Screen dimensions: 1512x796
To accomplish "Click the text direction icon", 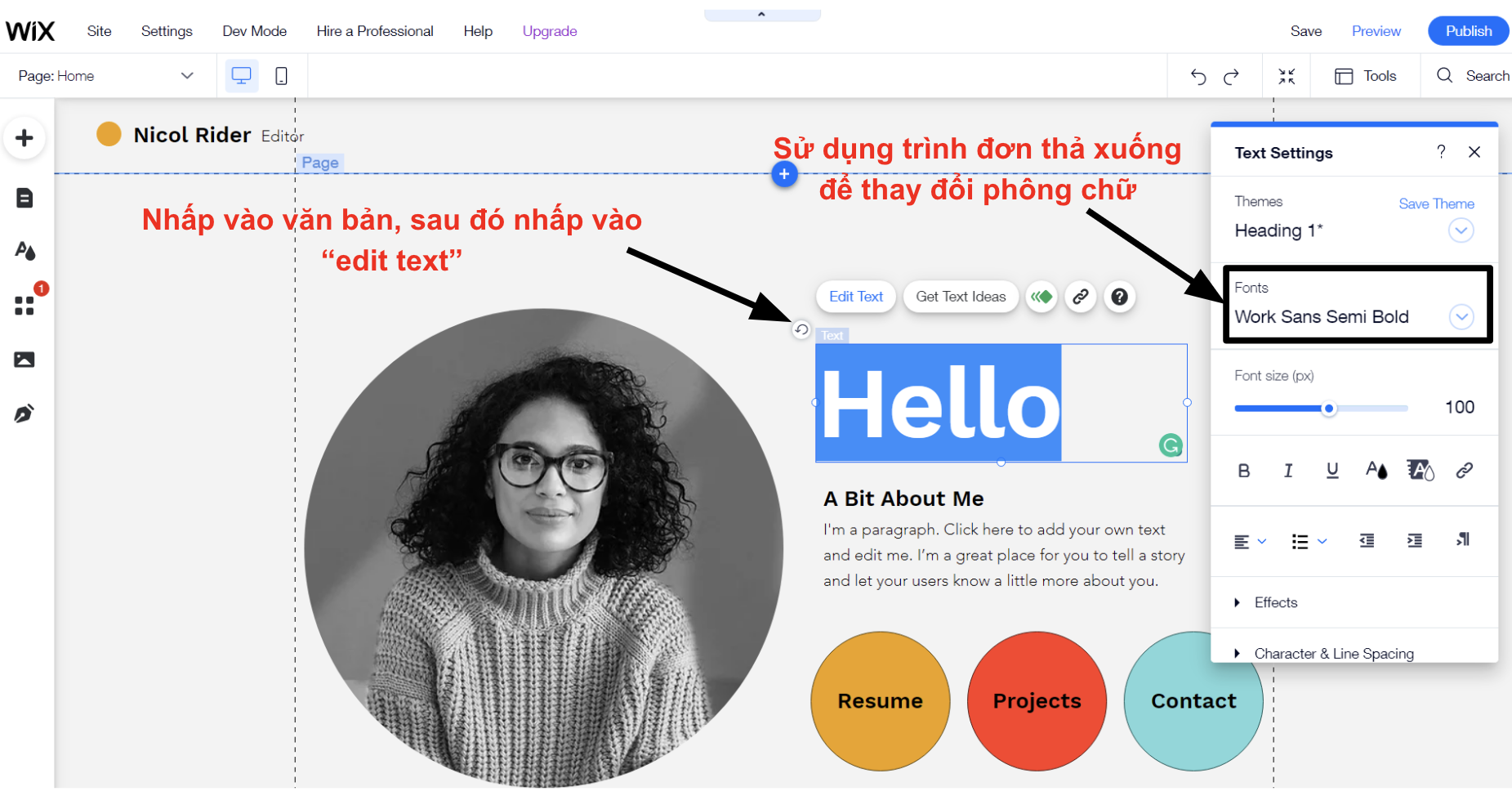I will (1463, 539).
